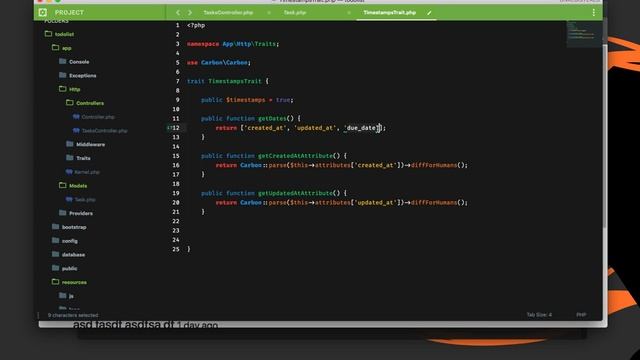Click the line 12 gutter marker
Viewport: 640px width, 360px height.
tap(169, 128)
